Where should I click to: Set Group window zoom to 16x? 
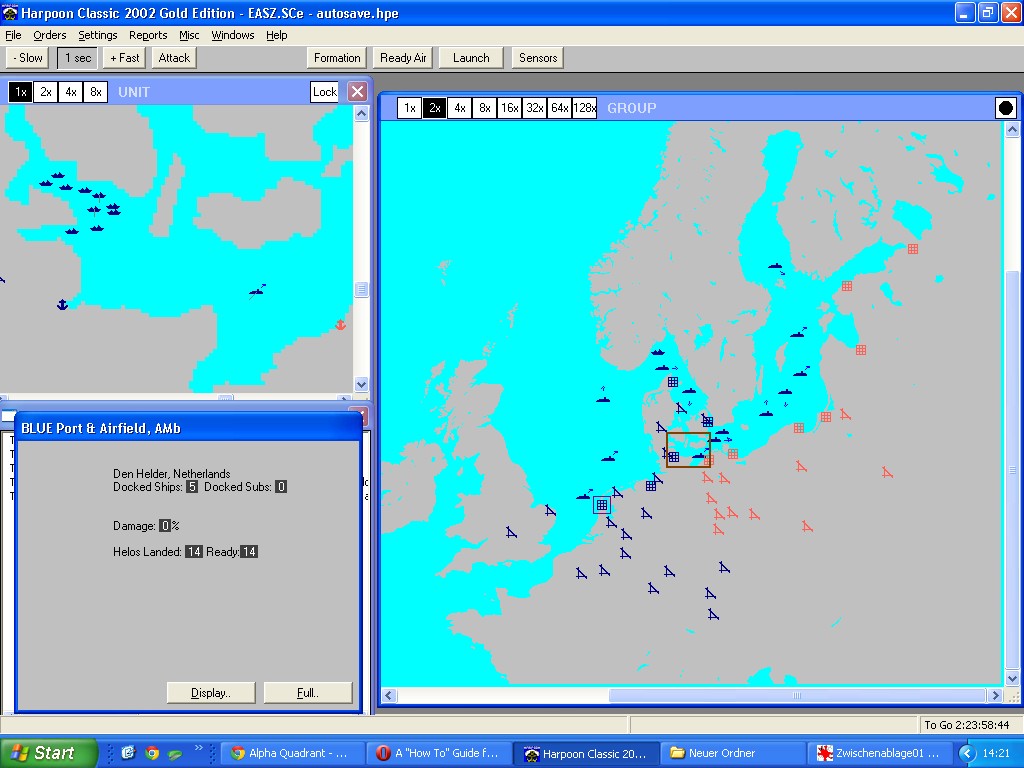coord(509,108)
